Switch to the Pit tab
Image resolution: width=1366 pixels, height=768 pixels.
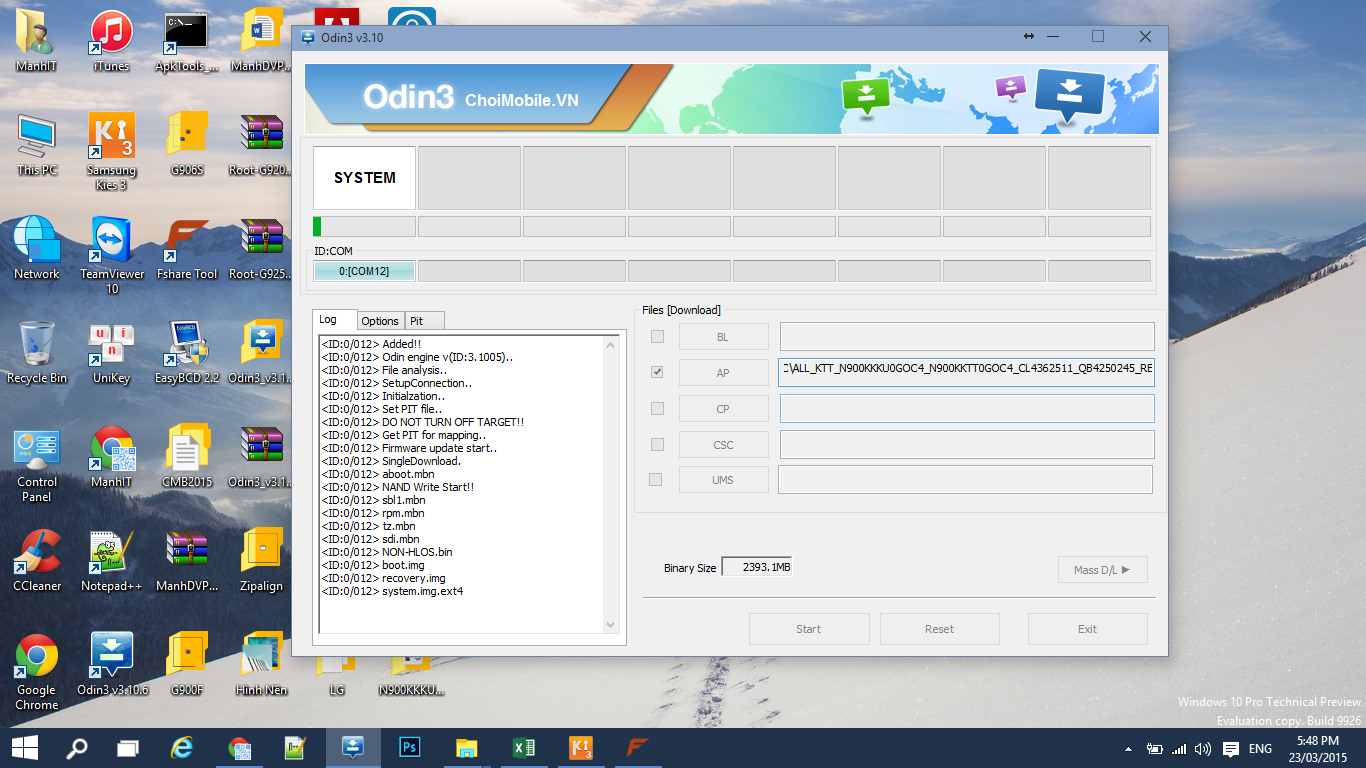(x=424, y=321)
